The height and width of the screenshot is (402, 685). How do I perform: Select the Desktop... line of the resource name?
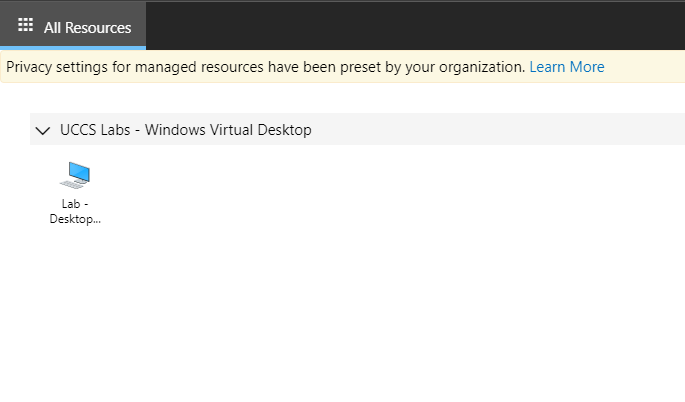point(75,219)
